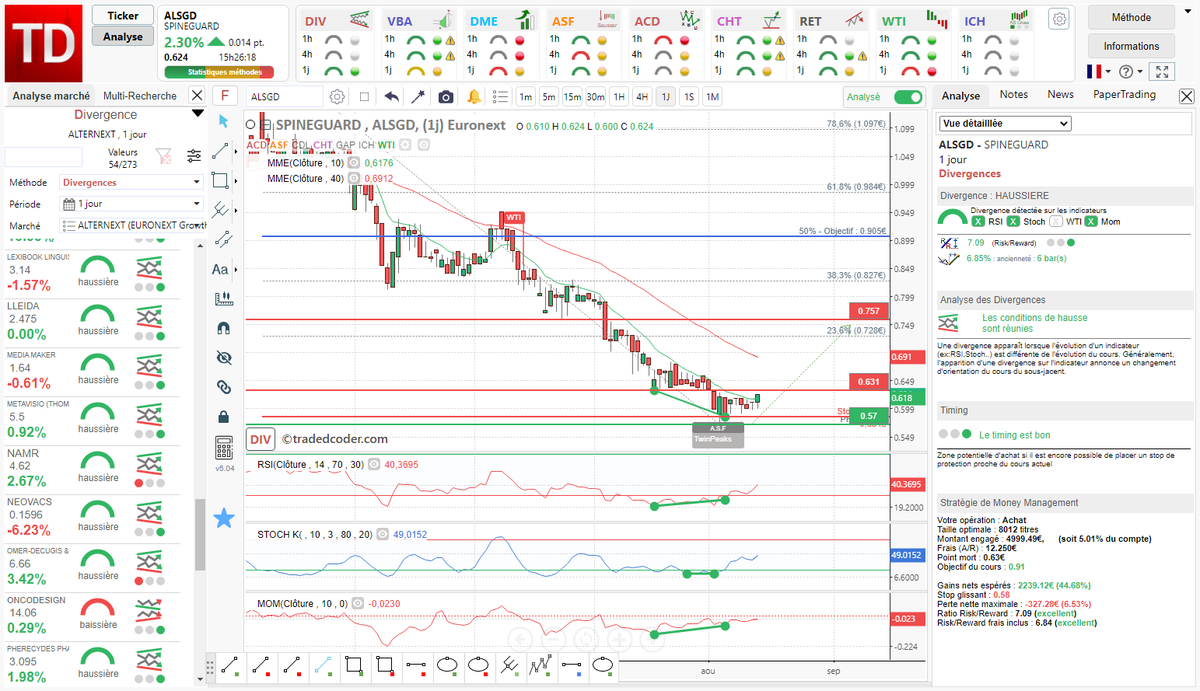Open the Marché ALTERNEXT dropdown
Image resolution: width=1200 pixels, height=691 pixels.
click(x=132, y=226)
